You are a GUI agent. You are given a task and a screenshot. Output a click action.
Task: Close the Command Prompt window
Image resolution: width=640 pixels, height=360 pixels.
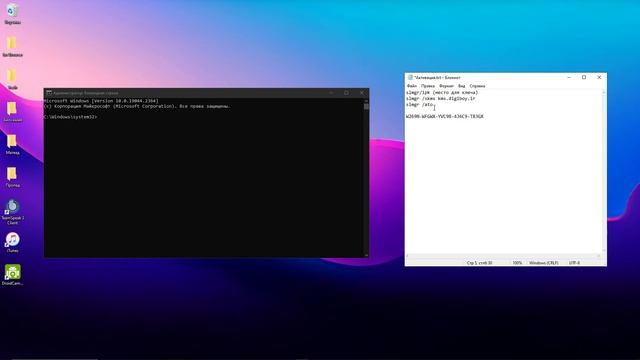[362, 93]
